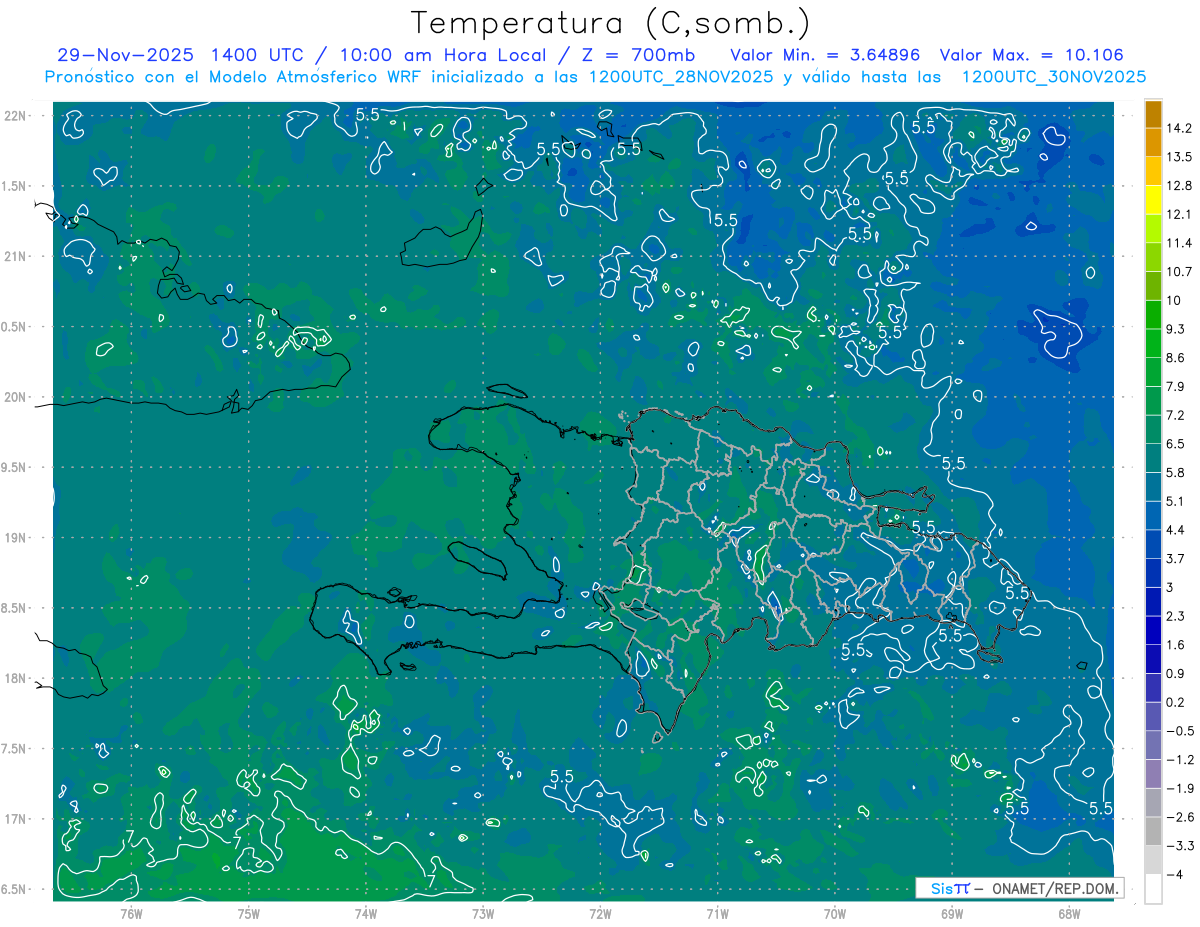Click the colorbar value "-4"

click(1176, 874)
